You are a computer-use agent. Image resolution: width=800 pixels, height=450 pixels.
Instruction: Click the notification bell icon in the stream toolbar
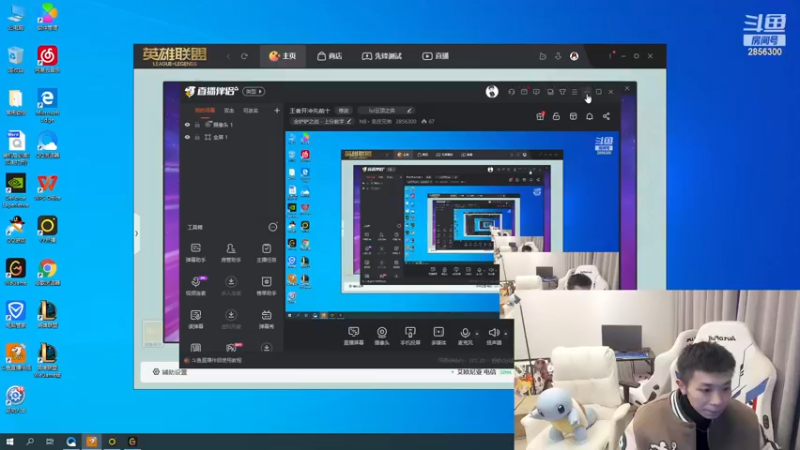pos(589,116)
